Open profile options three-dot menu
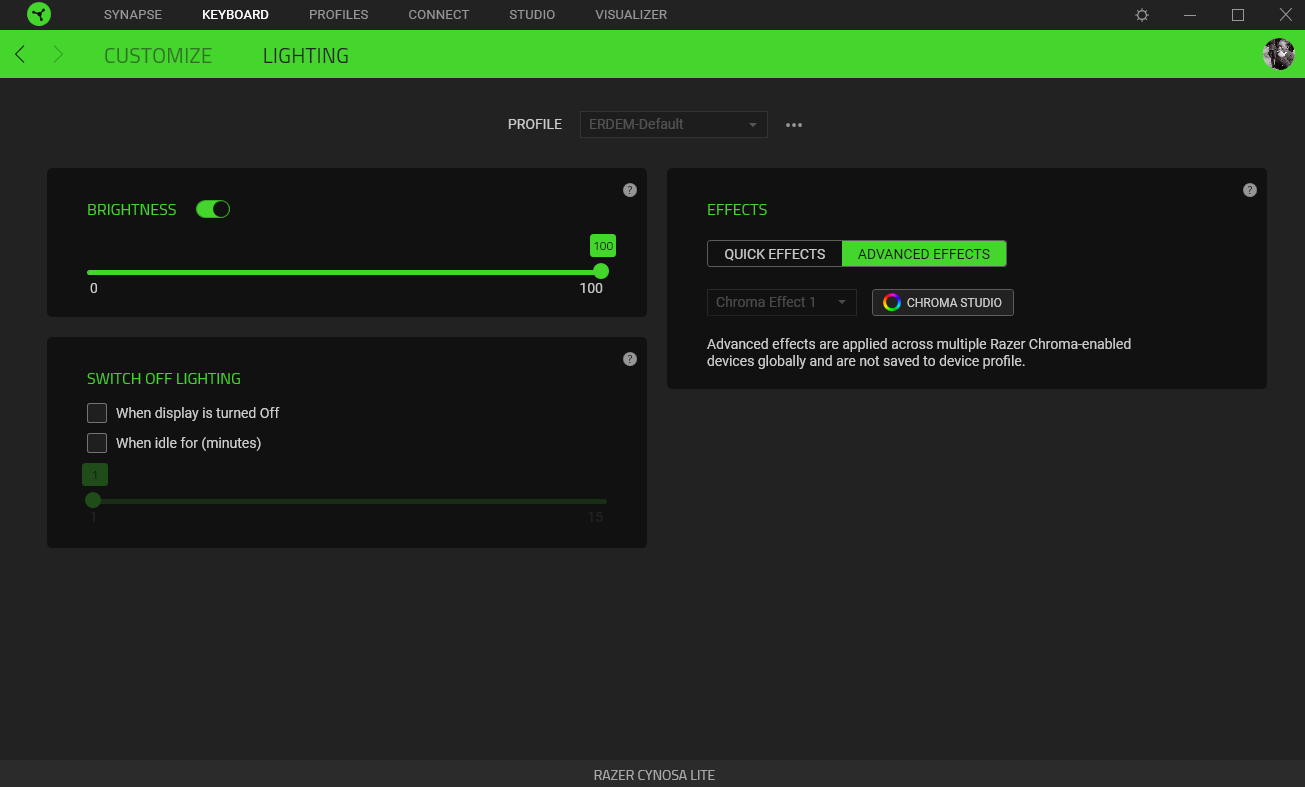1305x787 pixels. click(x=794, y=125)
